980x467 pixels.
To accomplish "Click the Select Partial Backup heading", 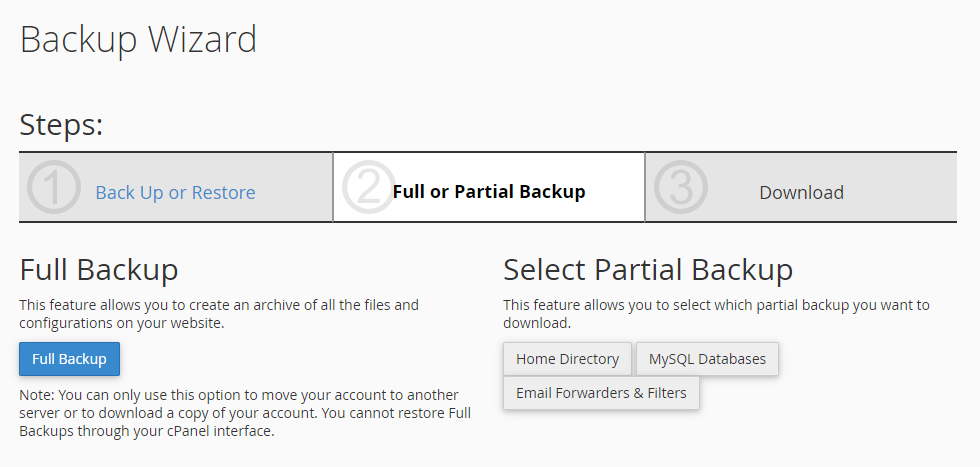I will pos(648,270).
